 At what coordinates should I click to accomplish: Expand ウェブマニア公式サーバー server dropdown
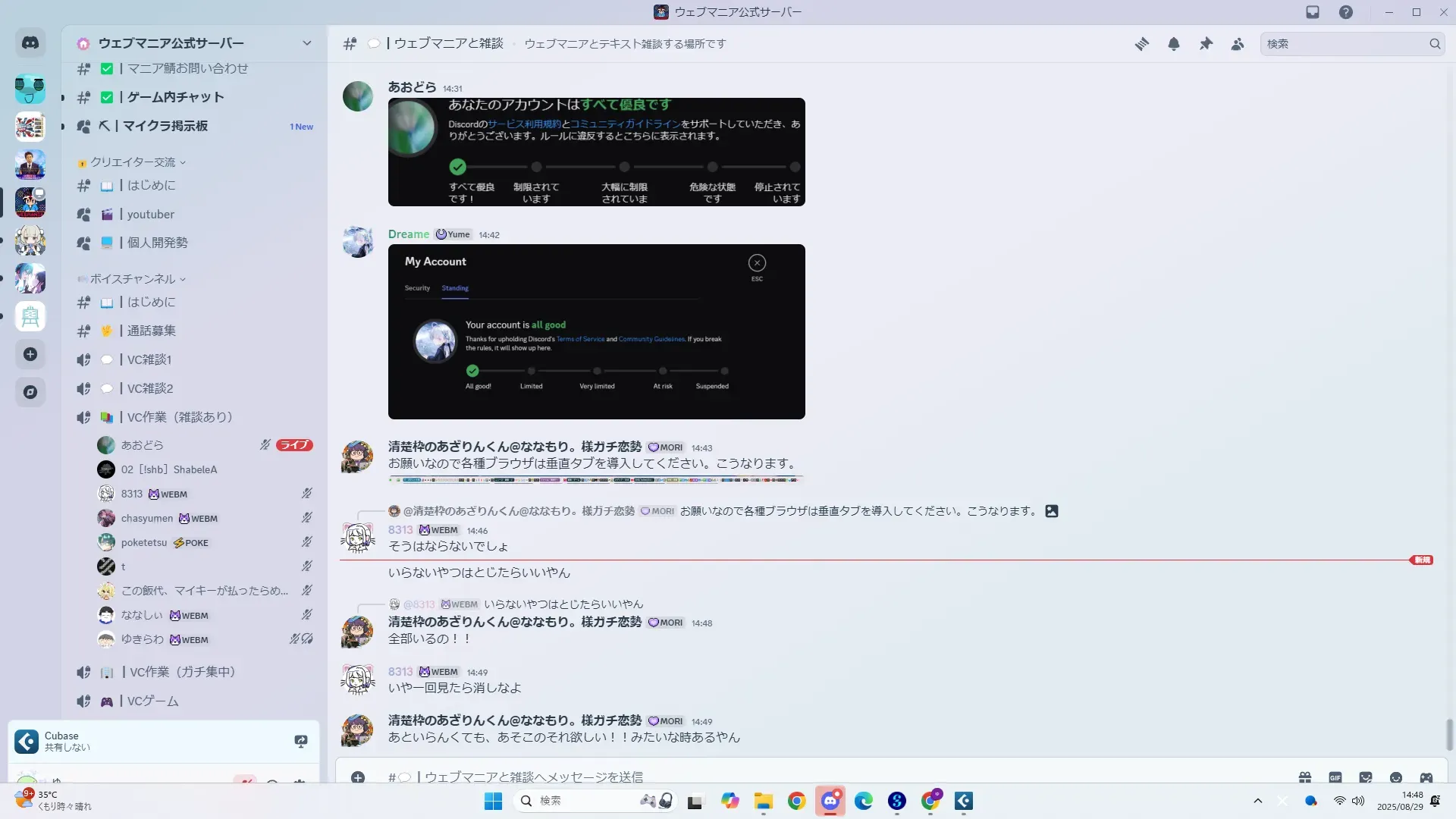tap(306, 43)
